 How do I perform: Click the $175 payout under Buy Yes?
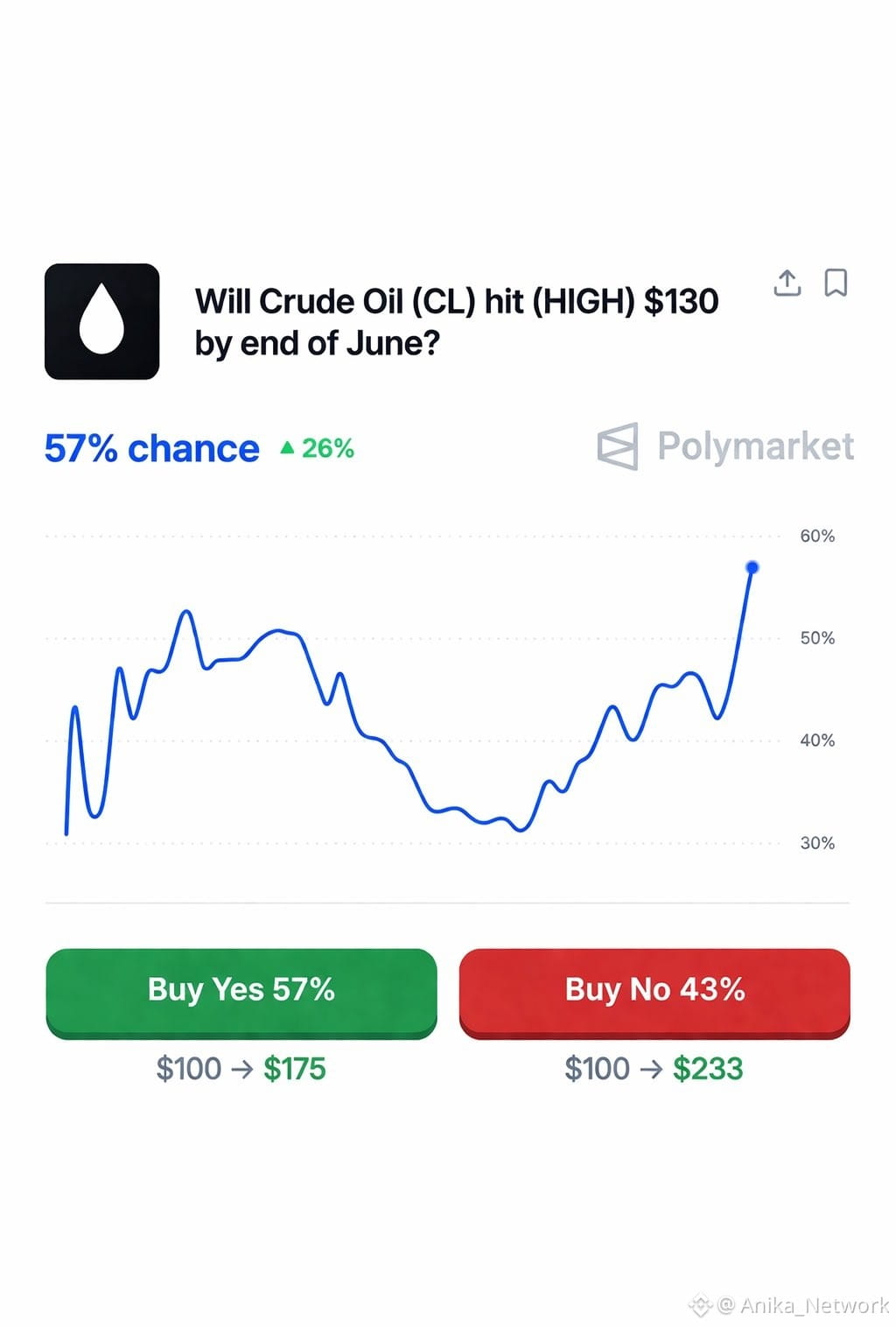(295, 1069)
